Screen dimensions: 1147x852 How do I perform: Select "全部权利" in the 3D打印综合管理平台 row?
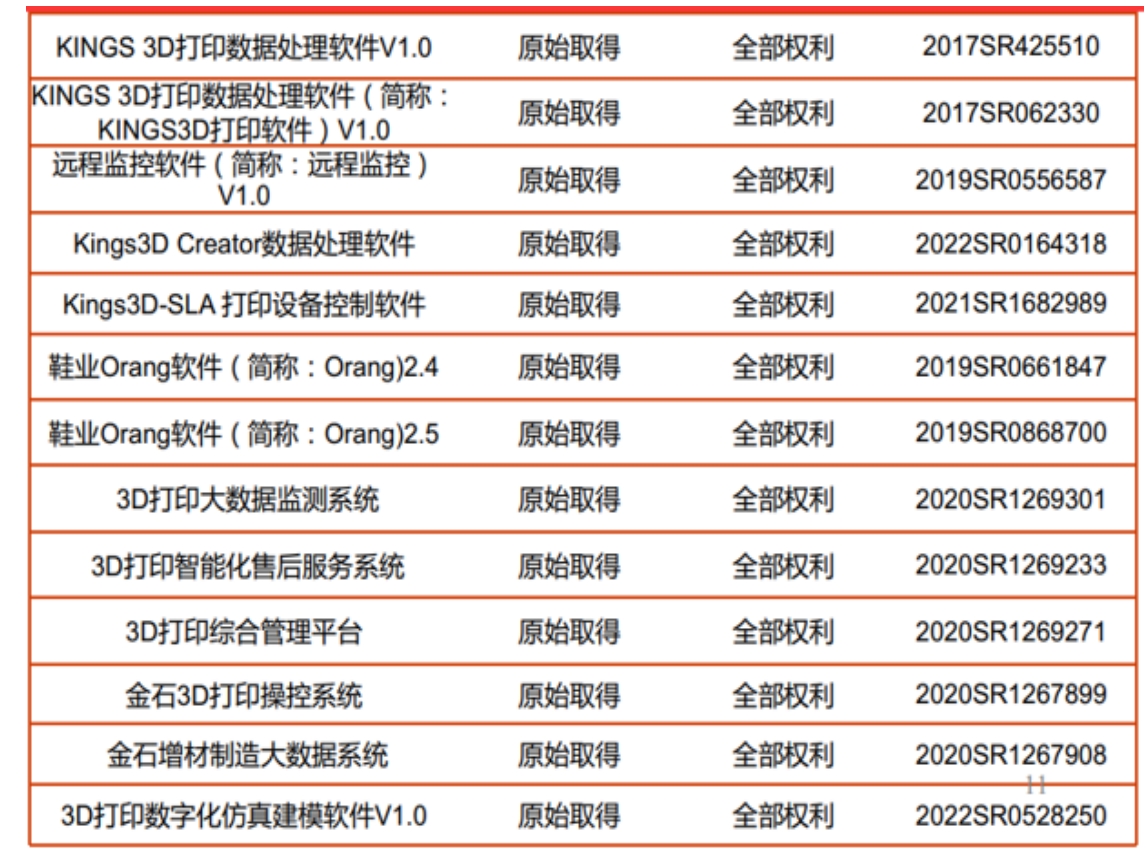[783, 633]
